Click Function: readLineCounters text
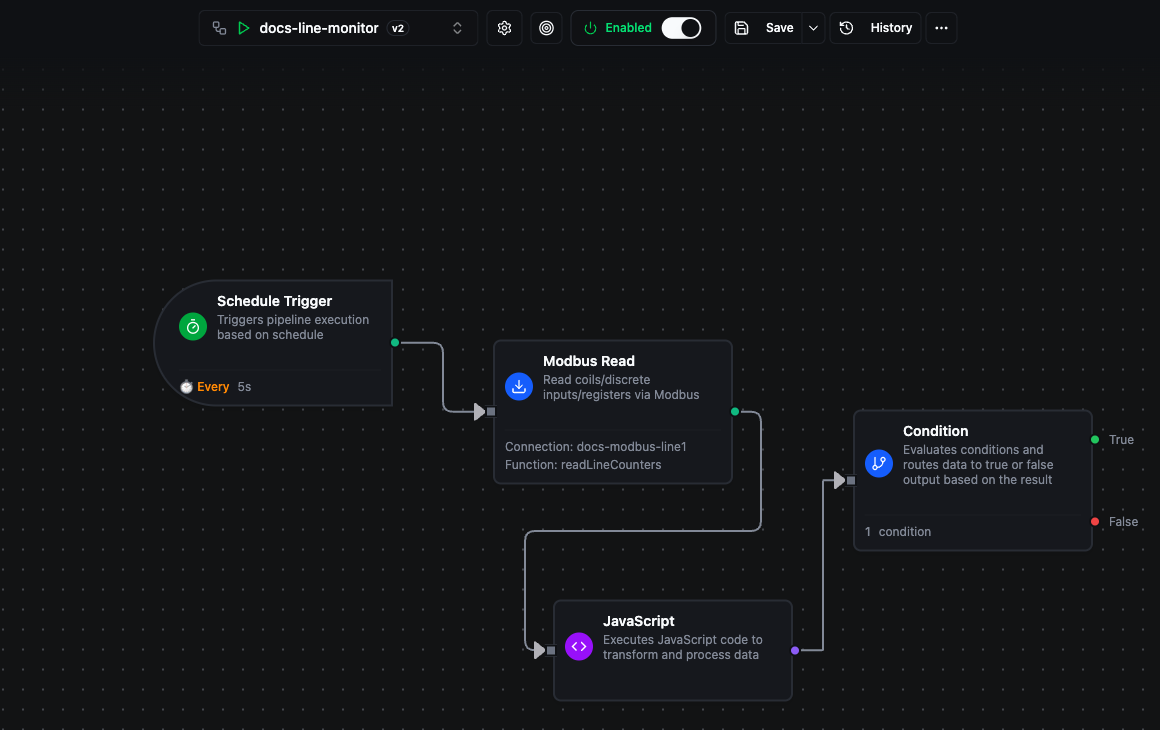Screen dimensions: 1160x730 (x=583, y=464)
